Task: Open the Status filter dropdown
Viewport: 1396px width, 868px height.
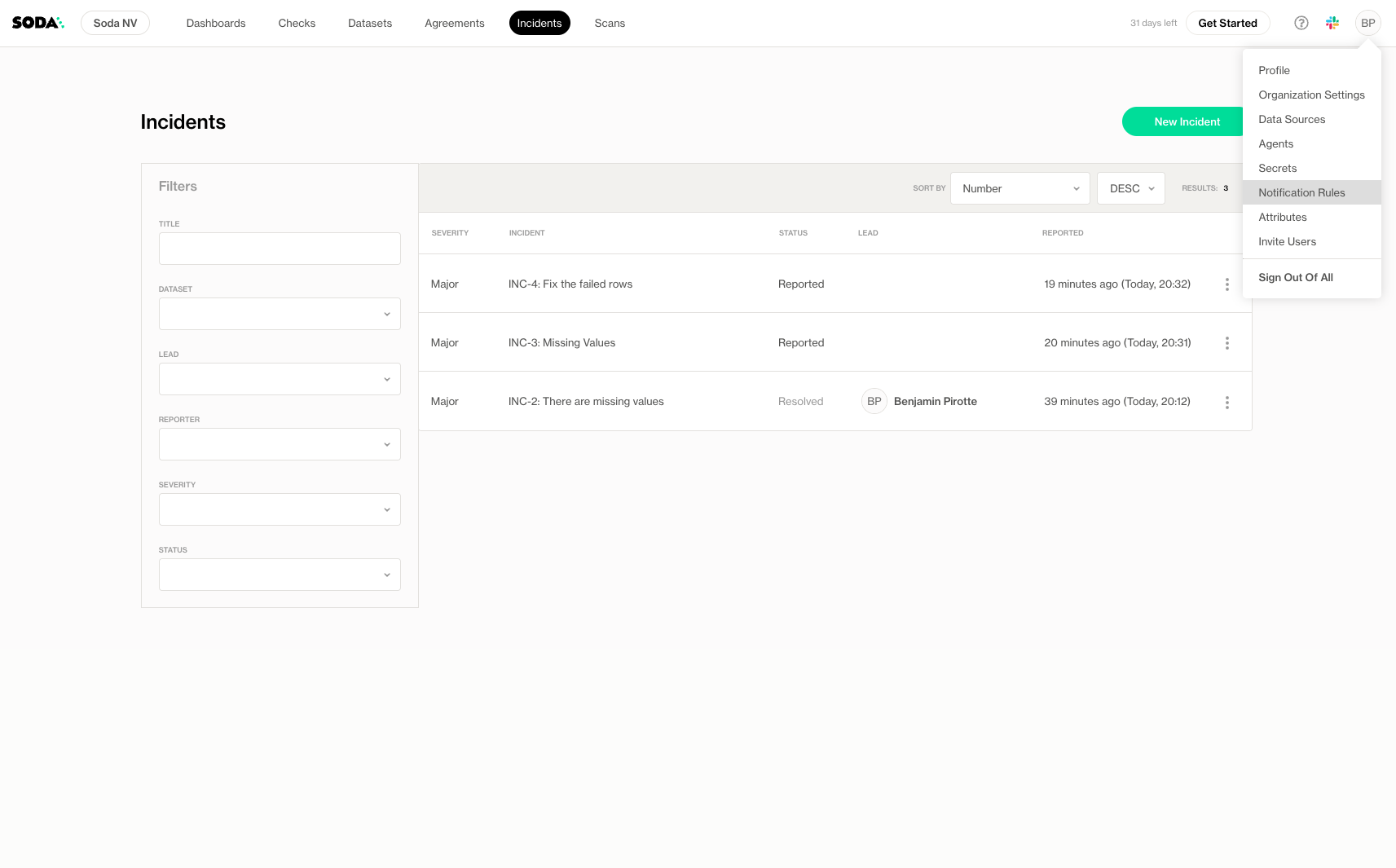Action: [x=280, y=575]
